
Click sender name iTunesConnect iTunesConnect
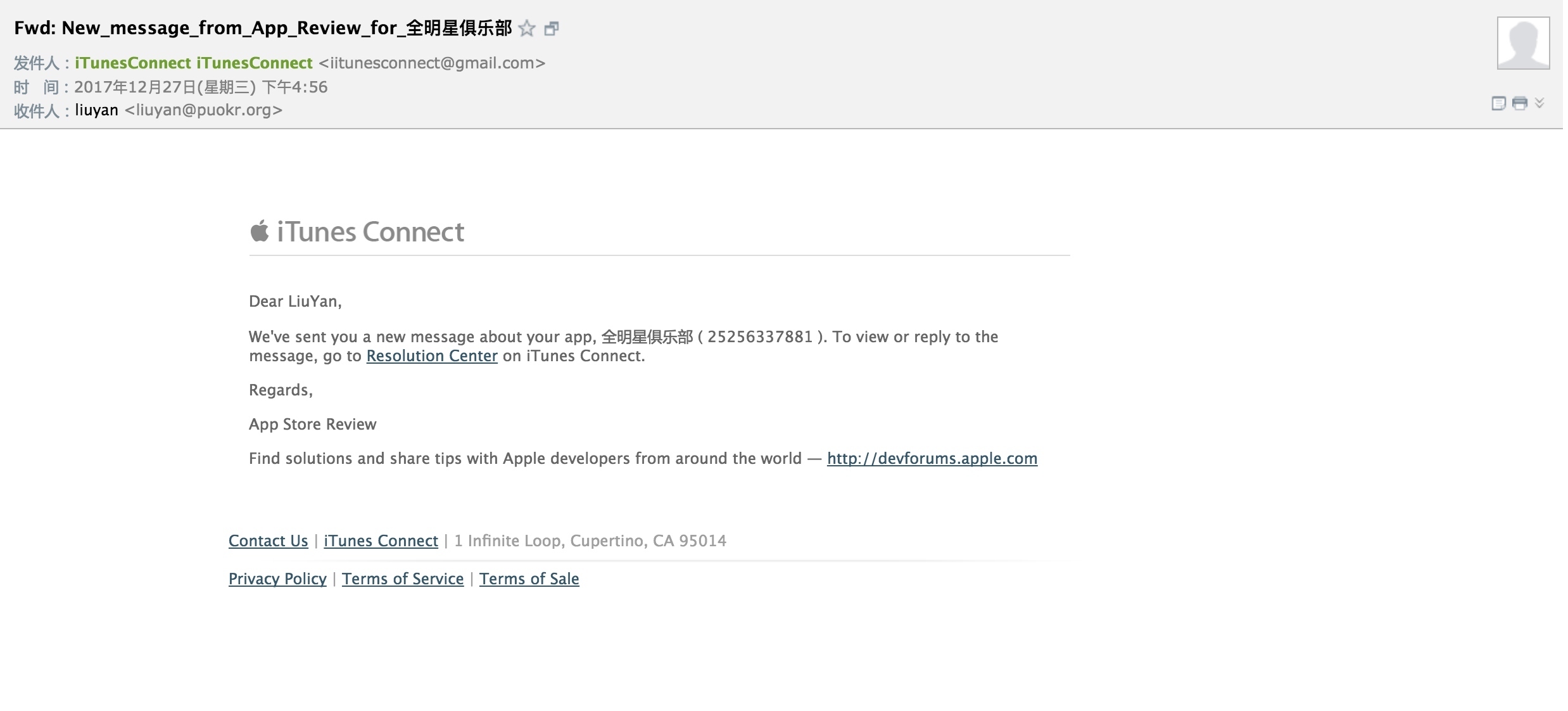click(x=194, y=63)
